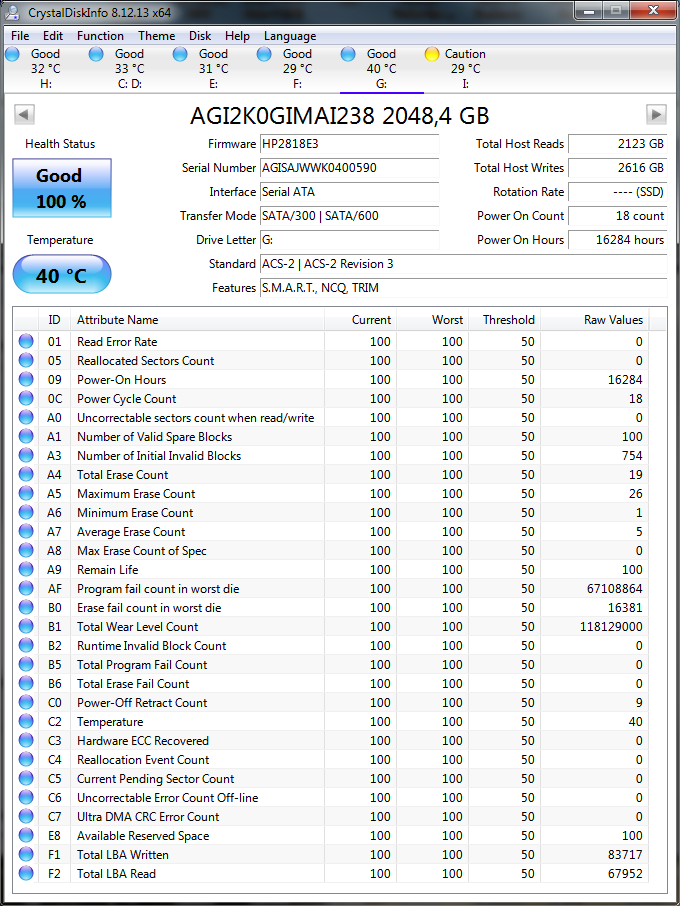Image resolution: width=680 pixels, height=906 pixels.
Task: Select disk G: status tab
Action: [x=381, y=69]
